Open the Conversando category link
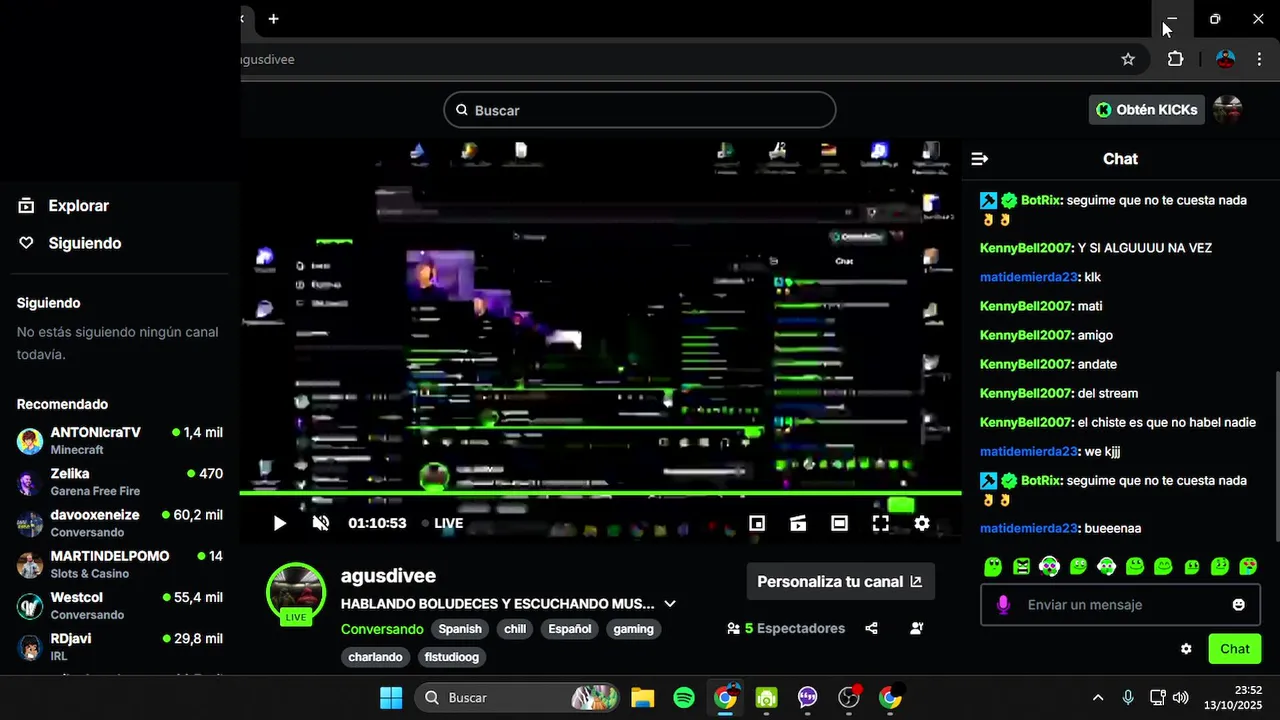This screenshot has height=720, width=1280. click(382, 629)
